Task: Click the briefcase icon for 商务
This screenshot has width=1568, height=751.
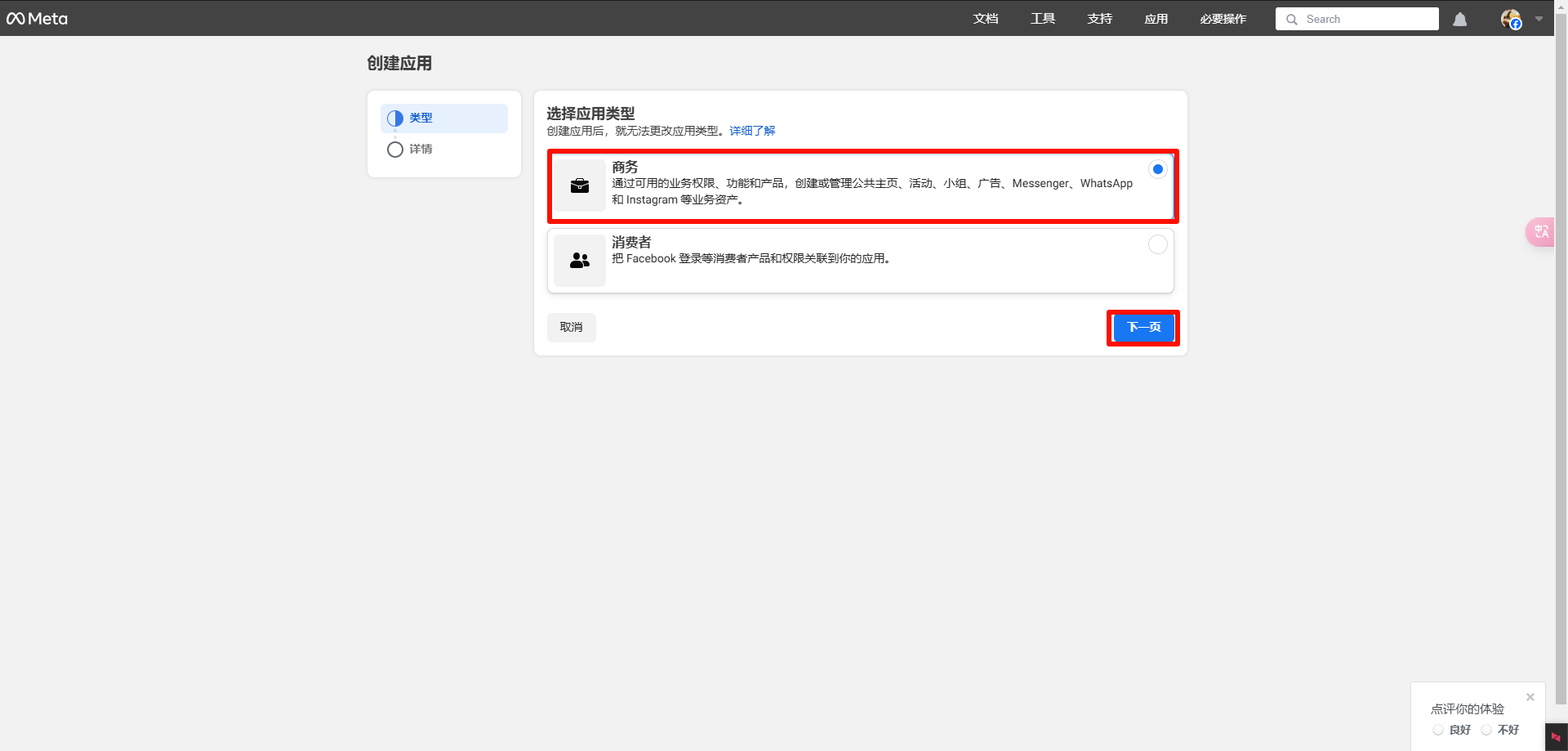Action: (x=580, y=186)
